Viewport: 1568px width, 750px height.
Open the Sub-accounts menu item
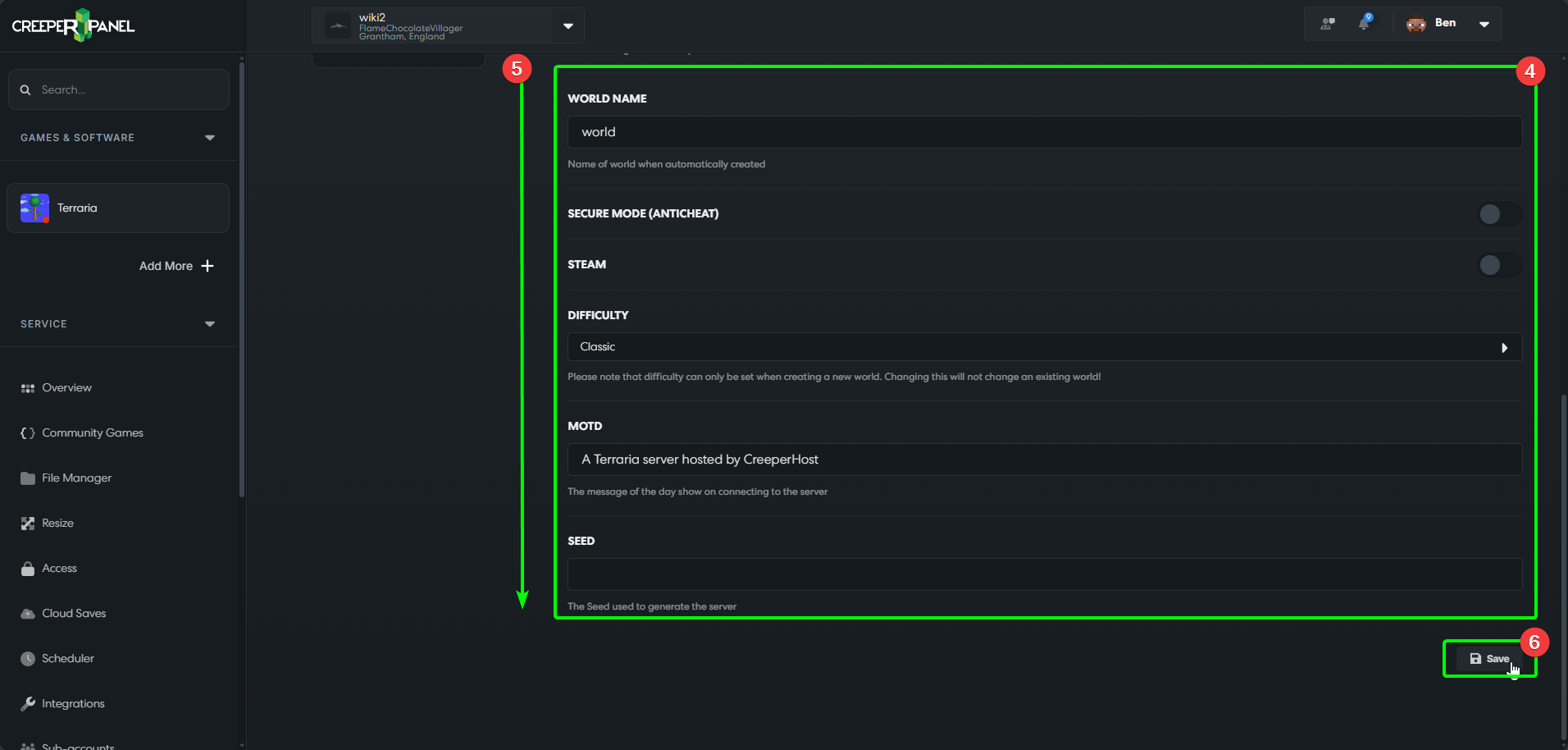click(27, 745)
